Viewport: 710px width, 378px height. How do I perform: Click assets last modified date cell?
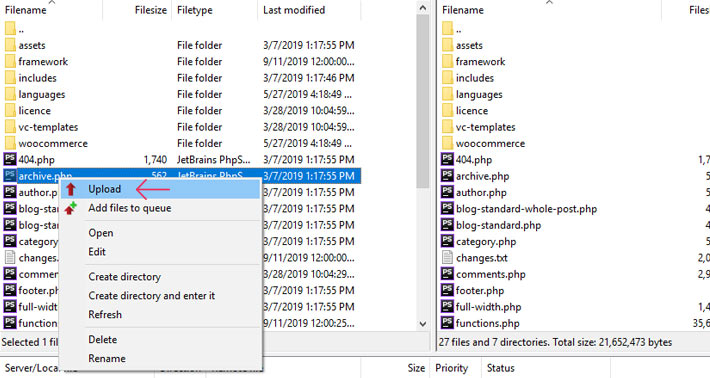308,45
